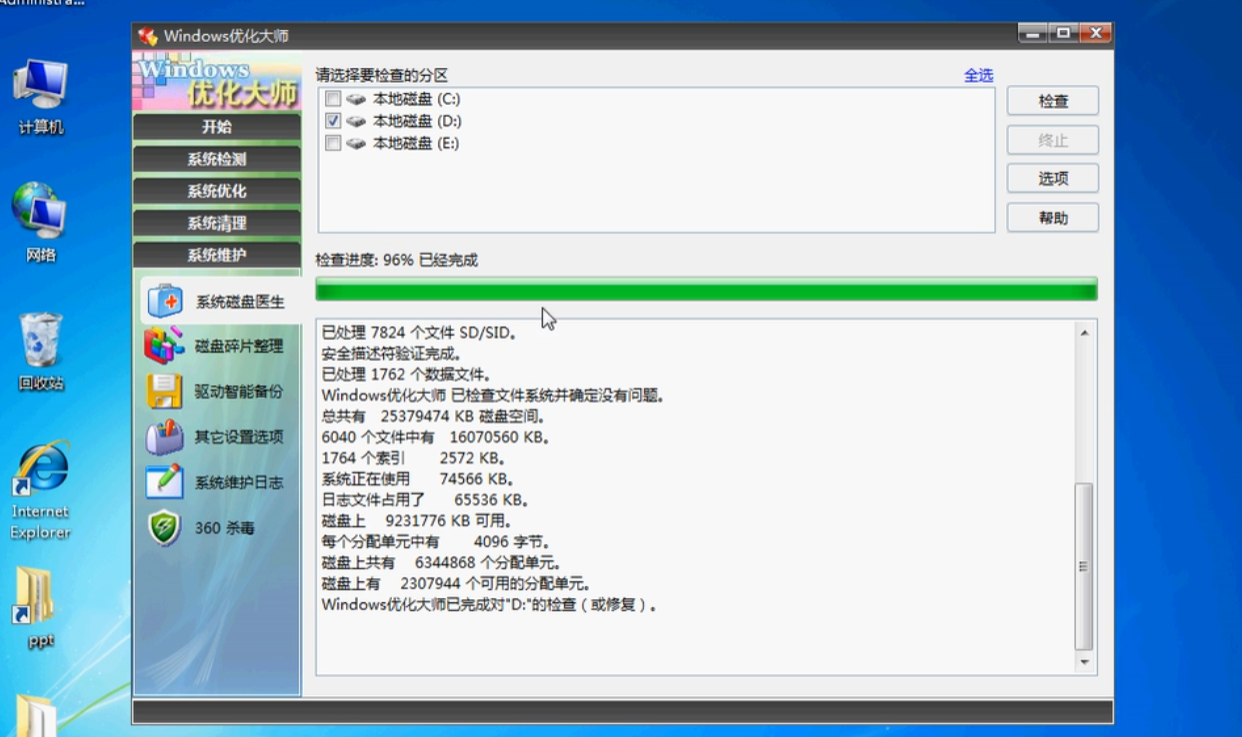1242x737 pixels.
Task: Click log line '1764 个索引 2572 KB。'
Action: tap(415, 458)
